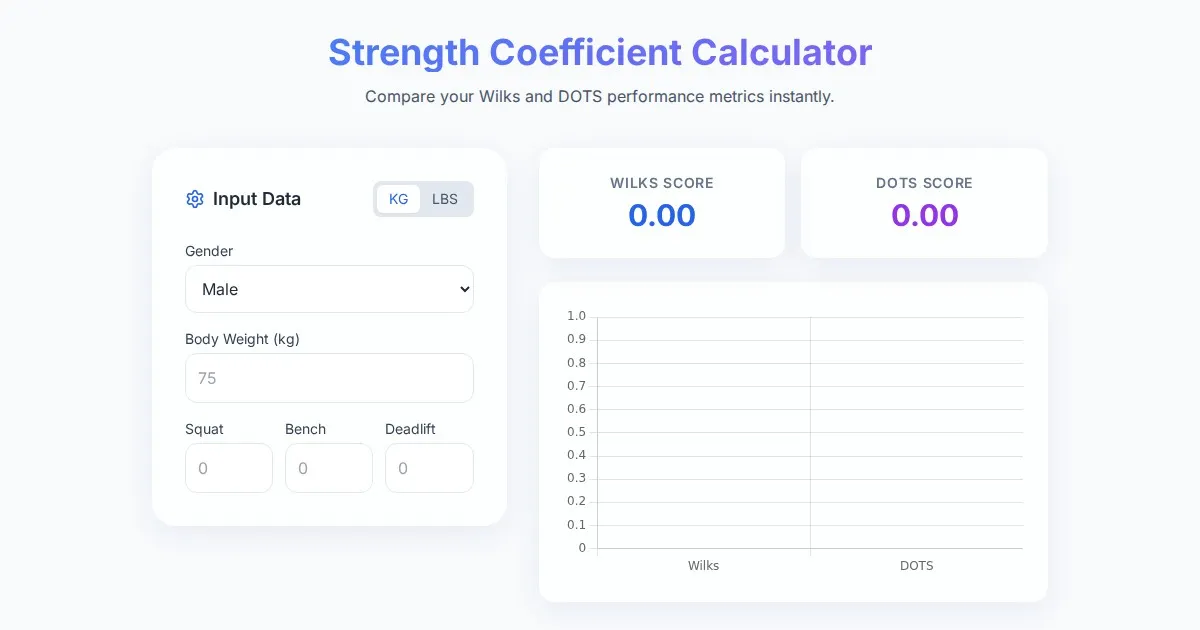Viewport: 1200px width, 630px height.
Task: Click the Gender dropdown arrow
Action: (463, 289)
